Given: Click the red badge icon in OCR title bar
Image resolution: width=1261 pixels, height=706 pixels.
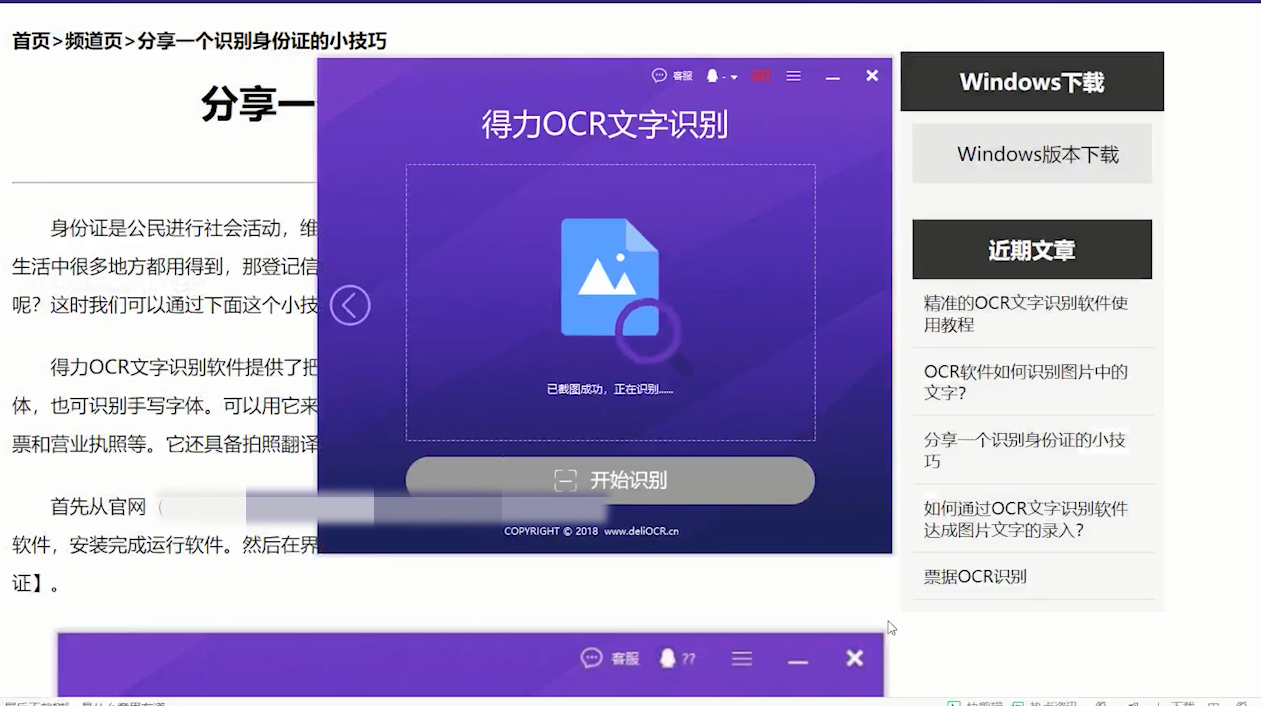Looking at the screenshot, I should (x=761, y=76).
